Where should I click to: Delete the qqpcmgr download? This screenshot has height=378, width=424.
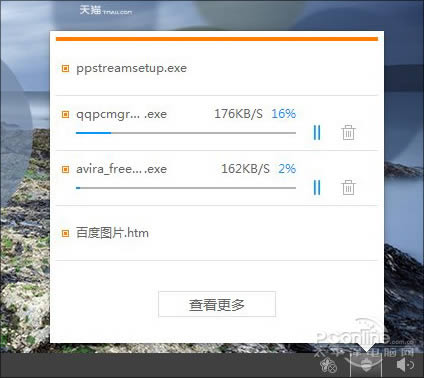pos(348,133)
